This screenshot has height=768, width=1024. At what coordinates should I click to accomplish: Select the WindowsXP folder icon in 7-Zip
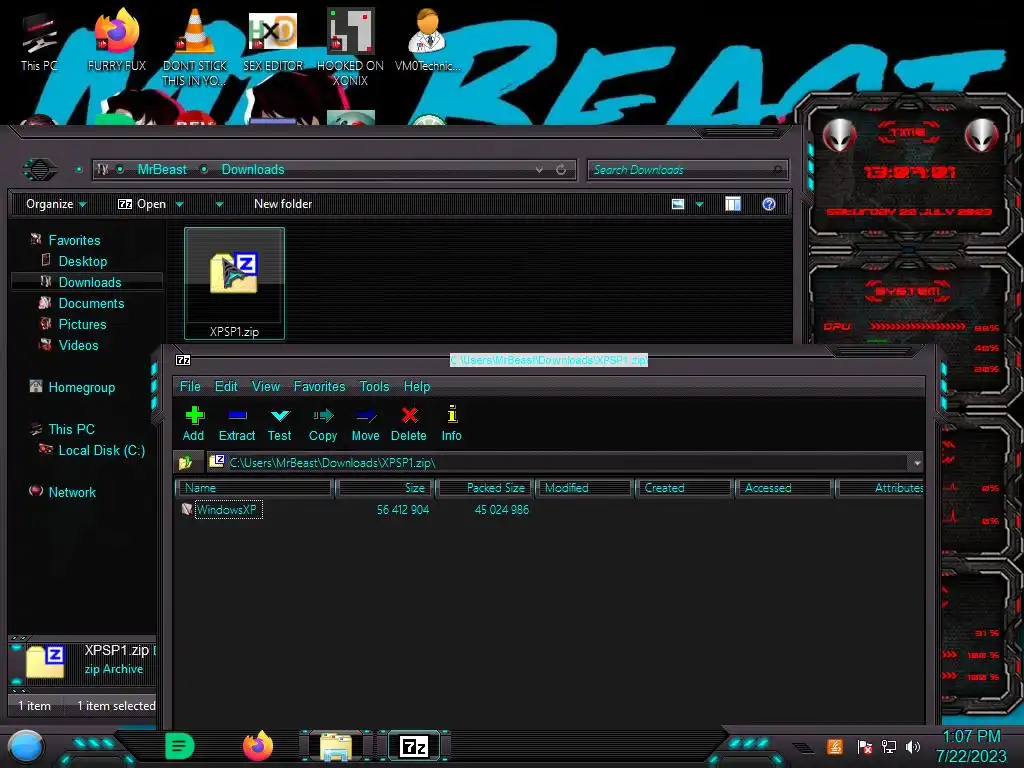(187, 509)
